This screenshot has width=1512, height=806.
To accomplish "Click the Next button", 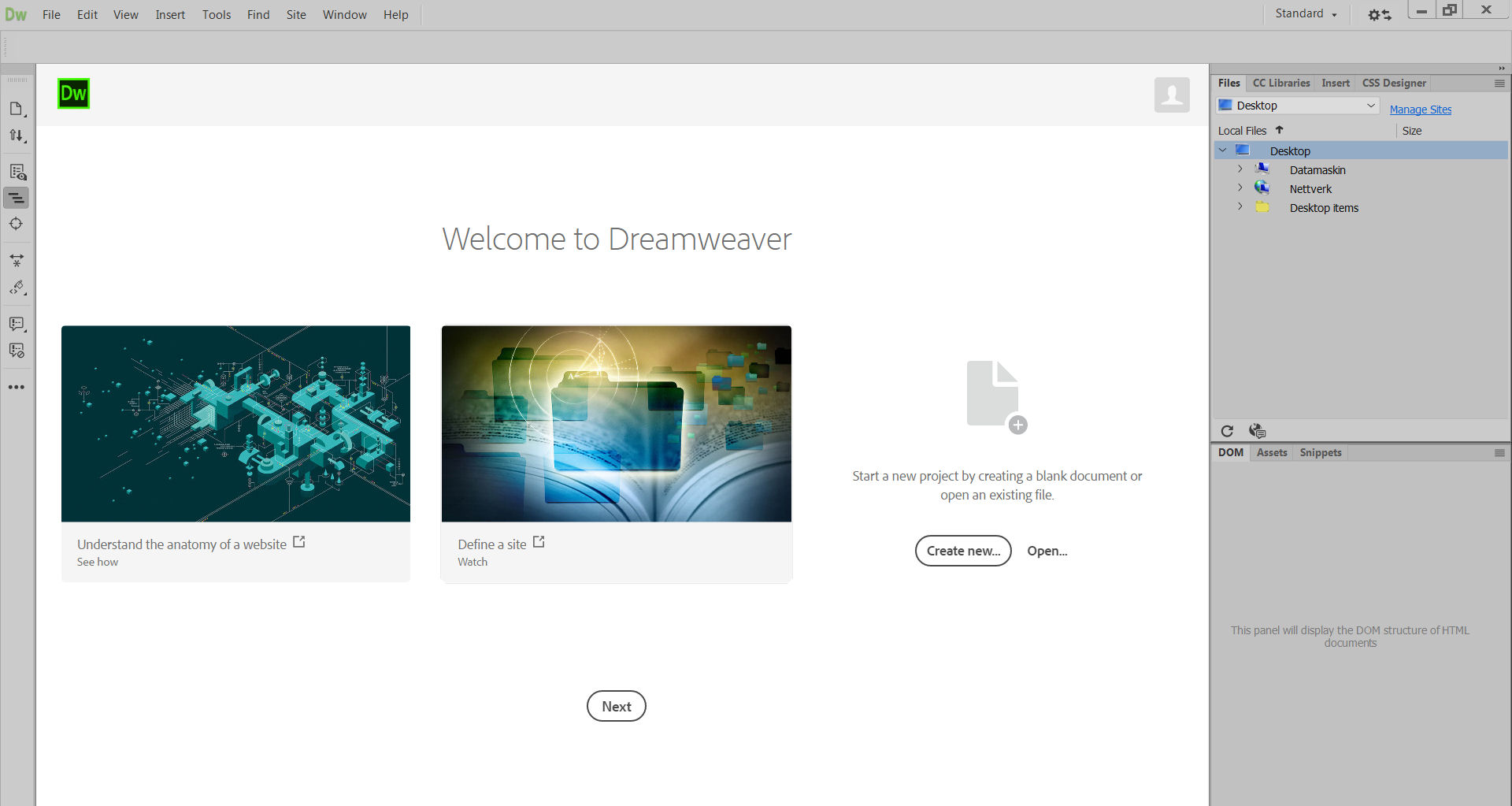I will coord(617,706).
